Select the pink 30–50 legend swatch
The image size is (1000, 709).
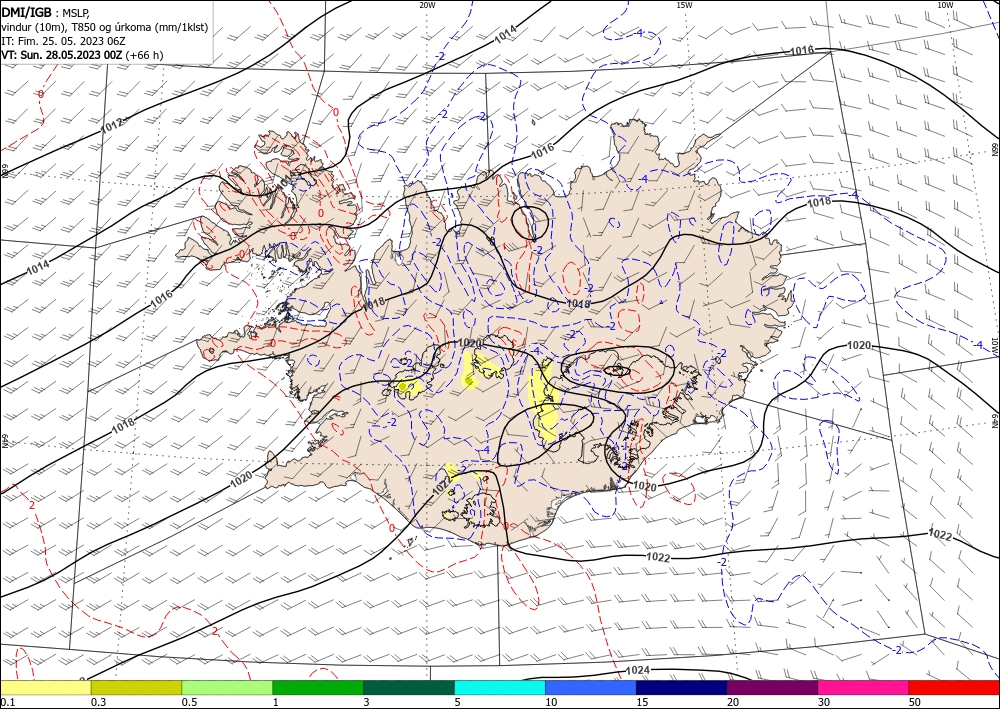click(864, 687)
